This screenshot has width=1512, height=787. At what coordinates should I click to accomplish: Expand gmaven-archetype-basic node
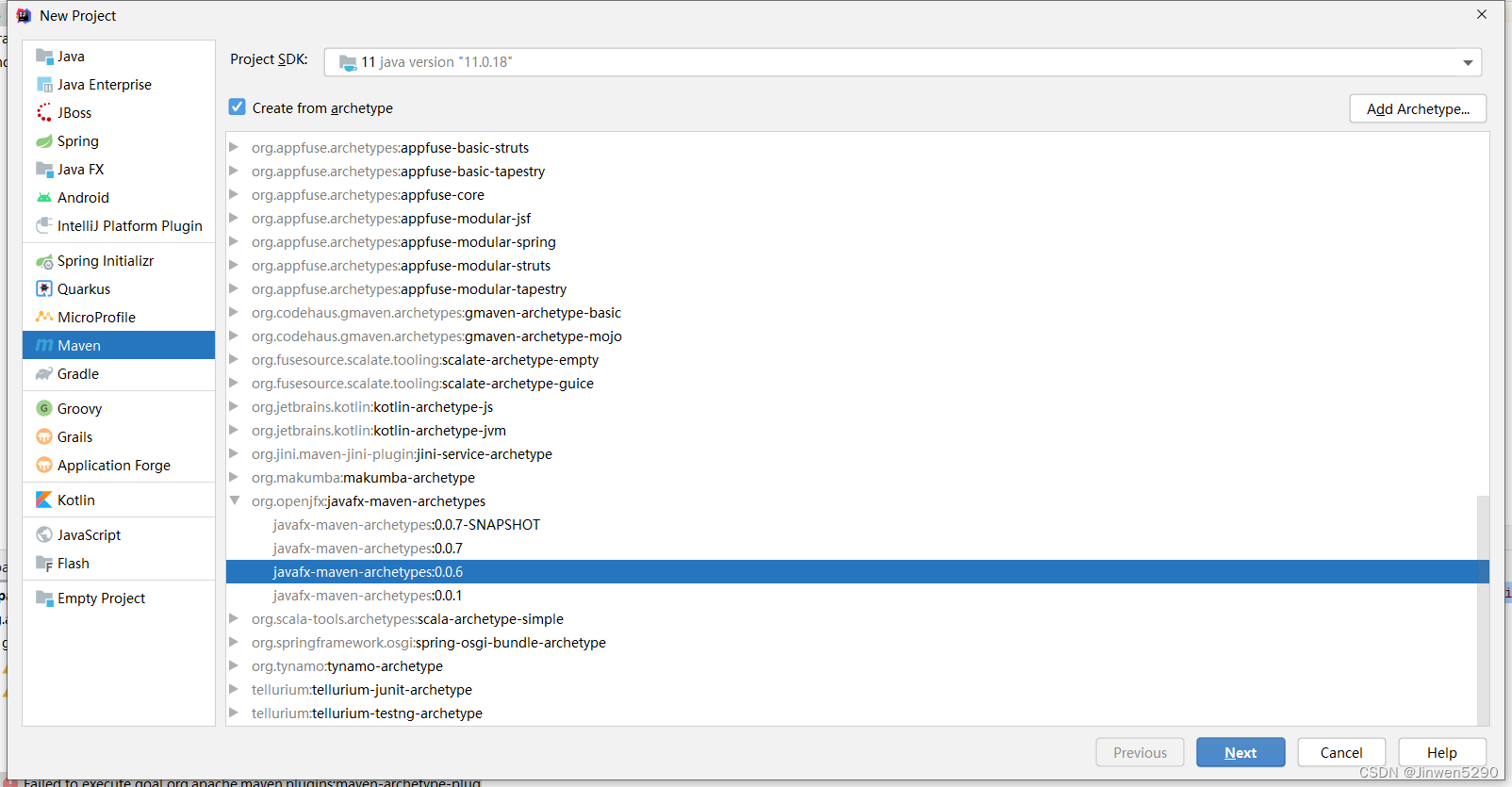[x=234, y=312]
